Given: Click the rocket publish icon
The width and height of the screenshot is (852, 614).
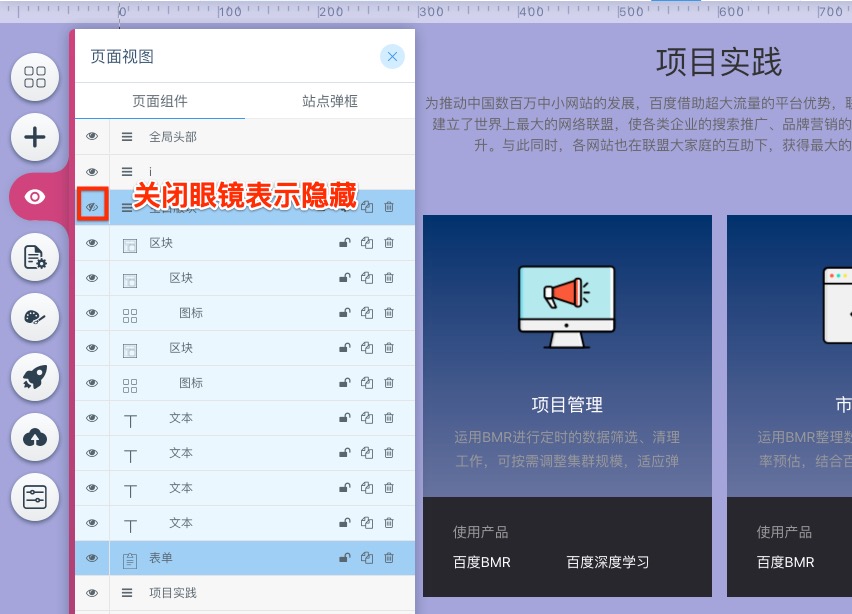Looking at the screenshot, I should (x=35, y=377).
